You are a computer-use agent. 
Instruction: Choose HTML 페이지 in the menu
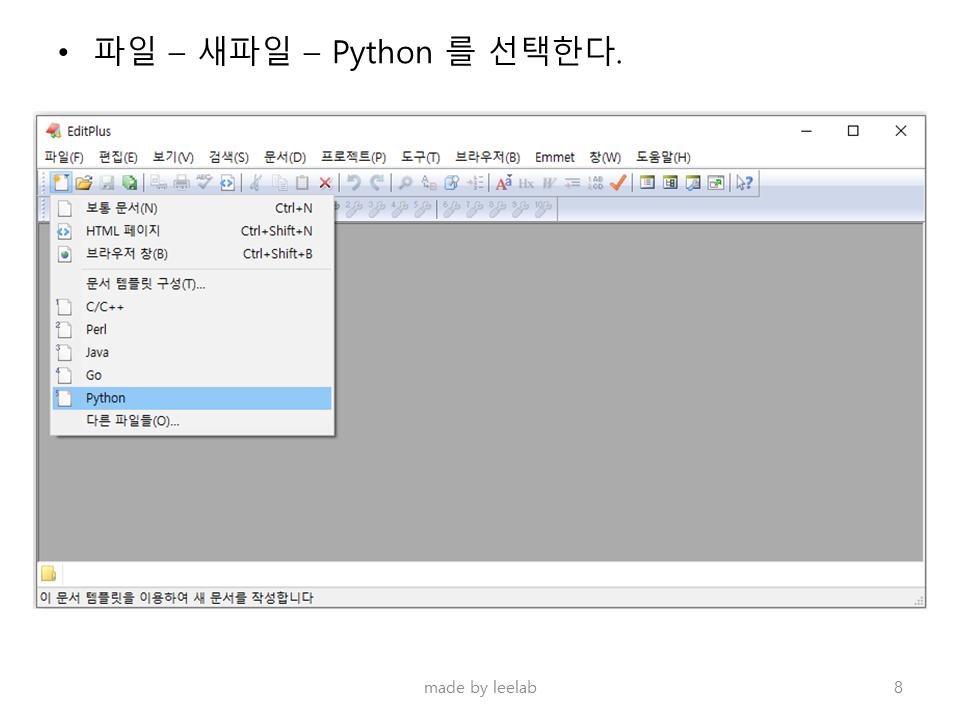tap(192, 231)
